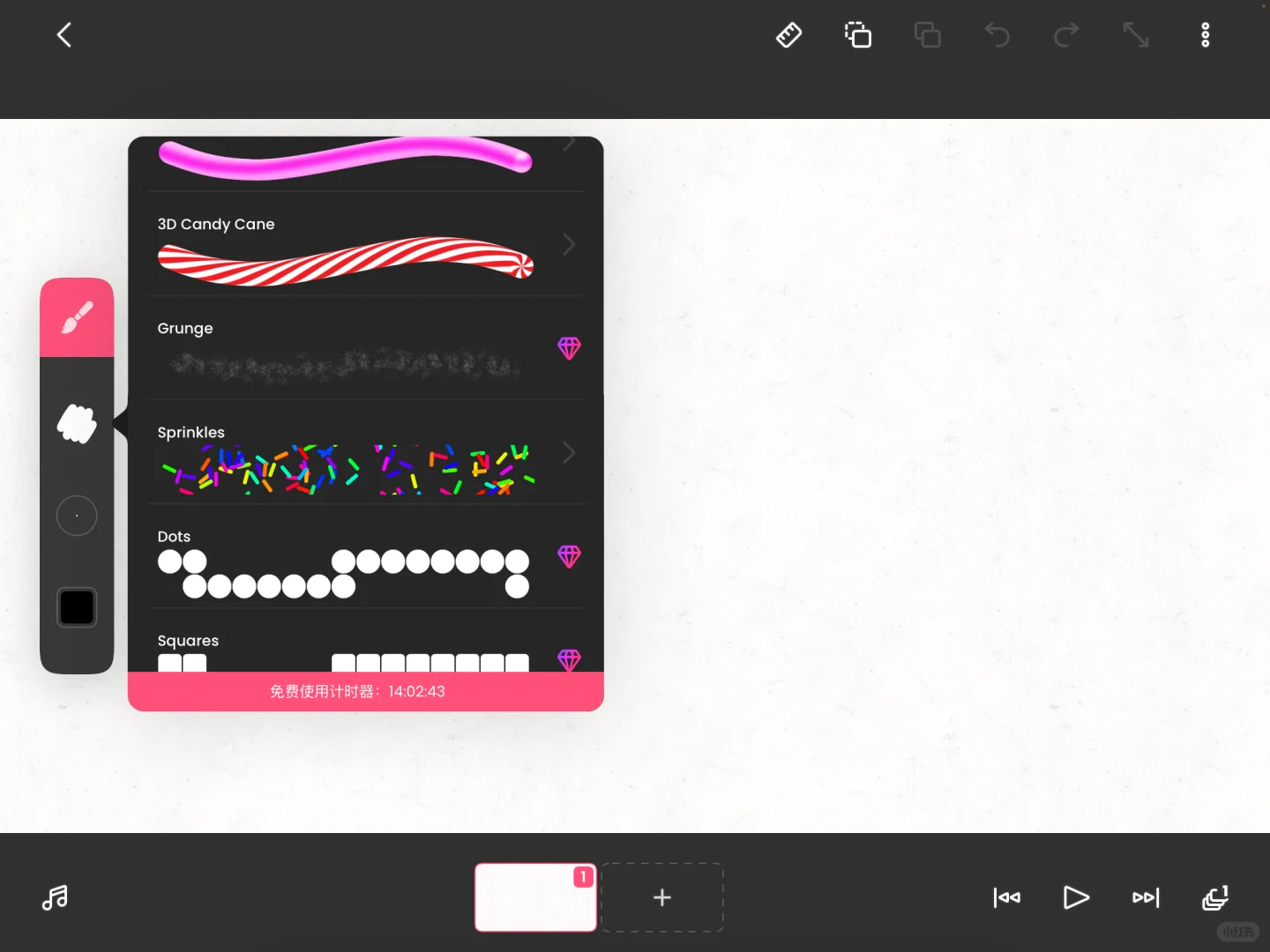Image resolution: width=1270 pixels, height=952 pixels.
Task: Tap the Squares premium diamond icon
Action: coord(569,660)
